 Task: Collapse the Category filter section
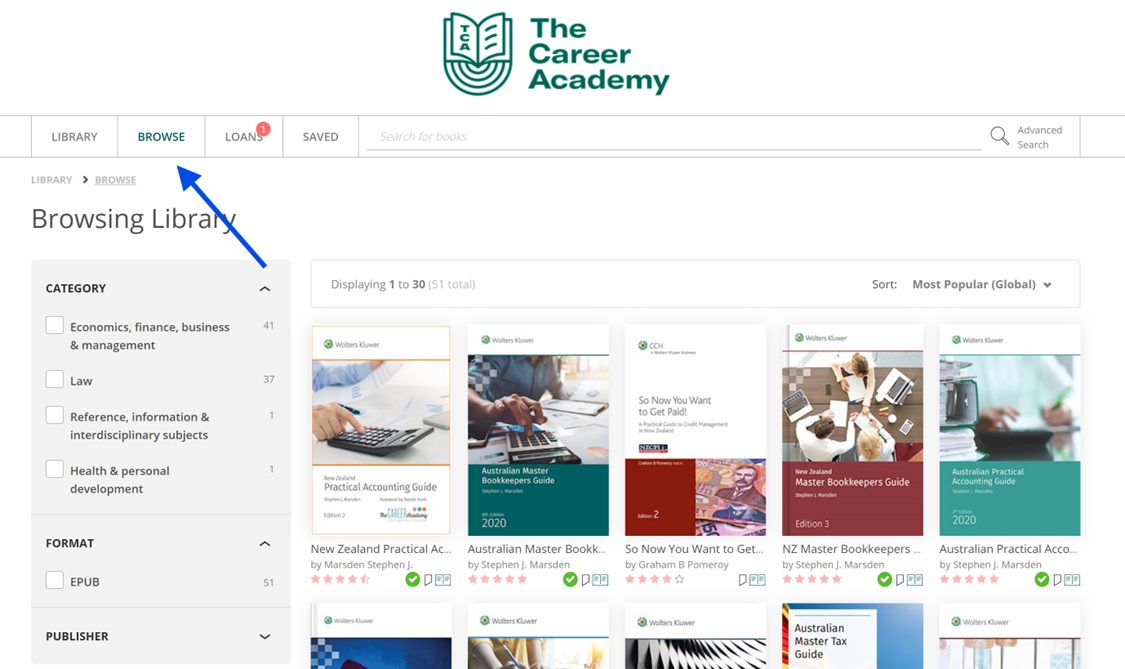pos(265,289)
